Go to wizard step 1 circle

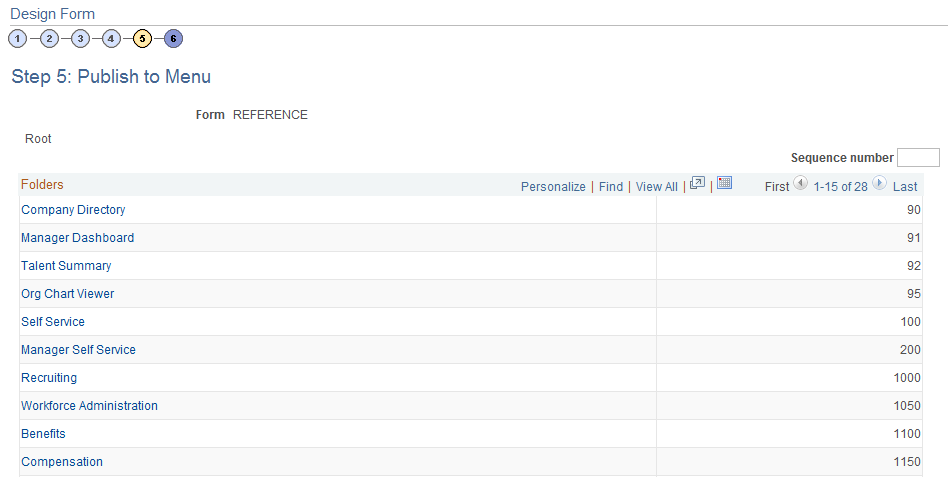[18, 39]
